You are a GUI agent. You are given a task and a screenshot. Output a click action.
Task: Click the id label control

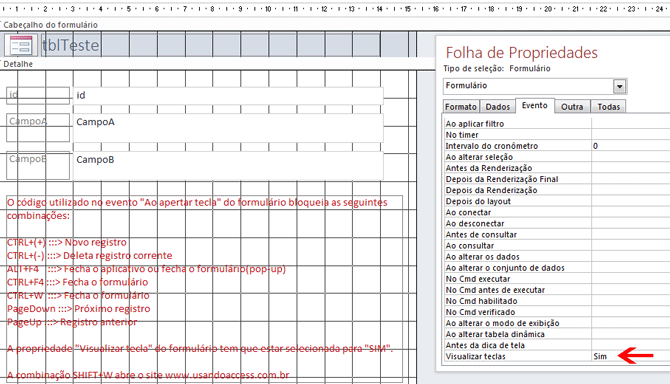pyautogui.click(x=38, y=95)
